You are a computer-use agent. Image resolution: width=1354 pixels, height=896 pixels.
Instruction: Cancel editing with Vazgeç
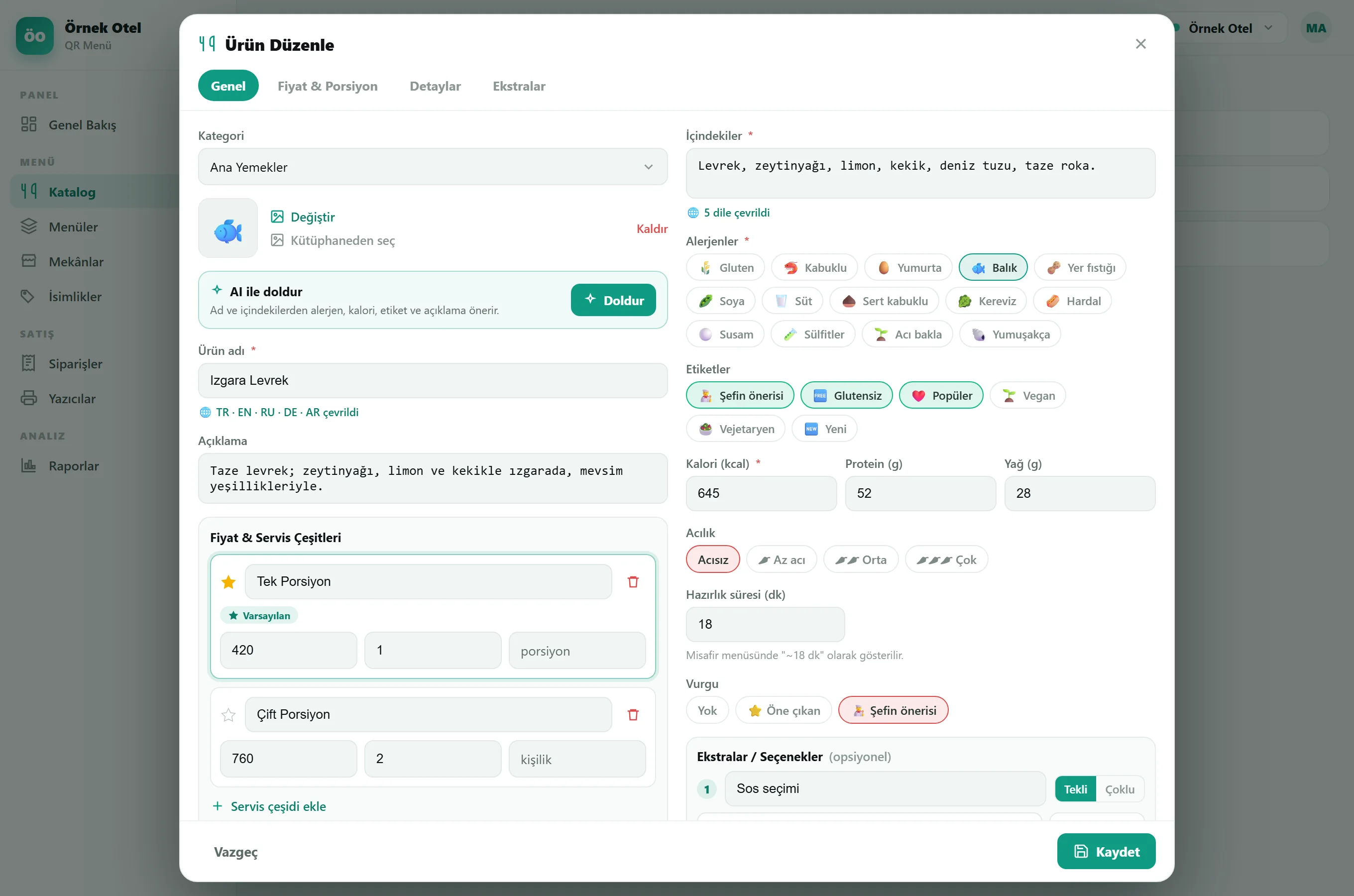coord(235,852)
